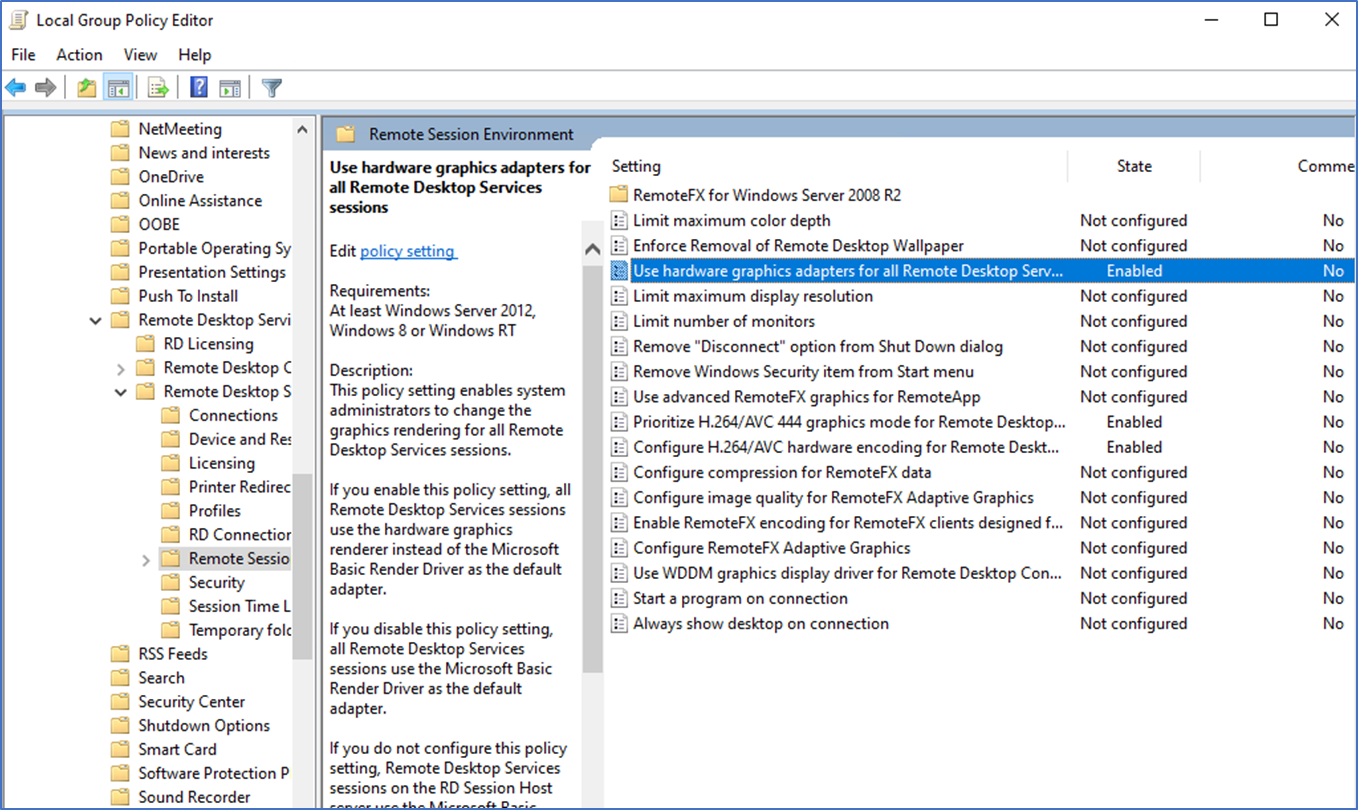Click the OOBE folder icon
The image size is (1358, 810).
(x=121, y=225)
